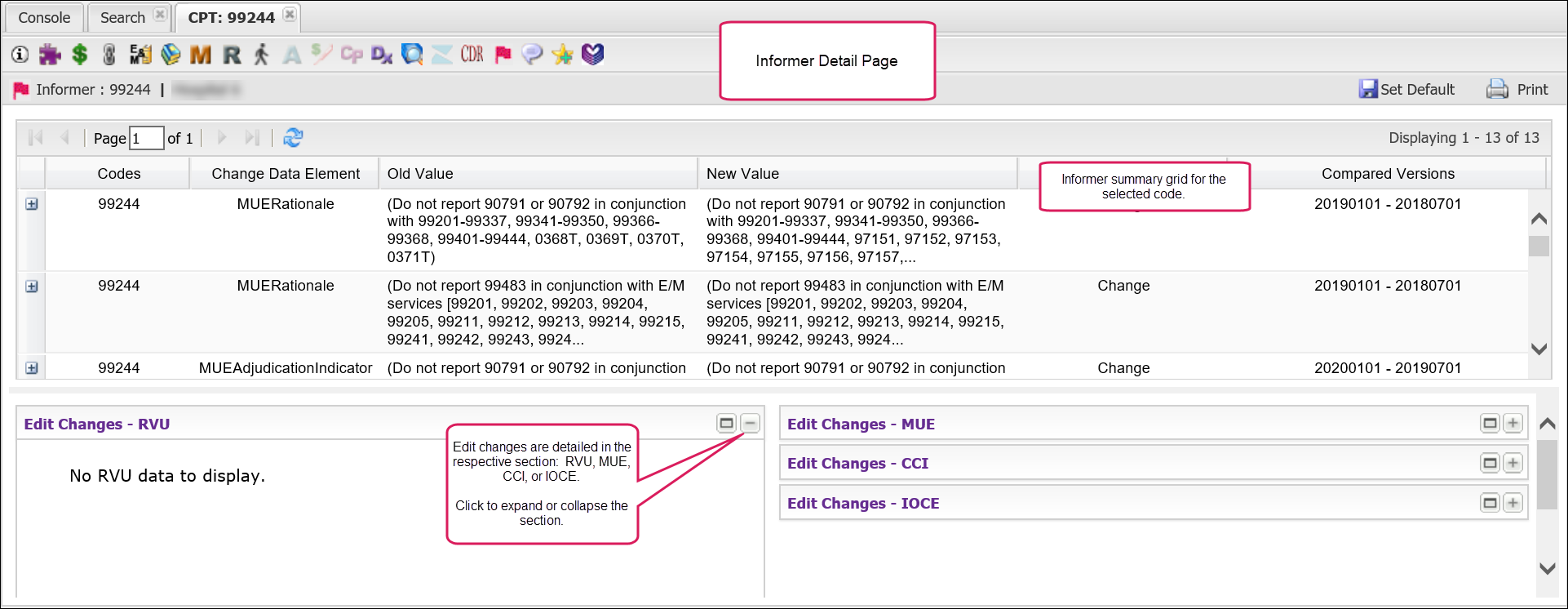Click the Print button

pos(1517,89)
